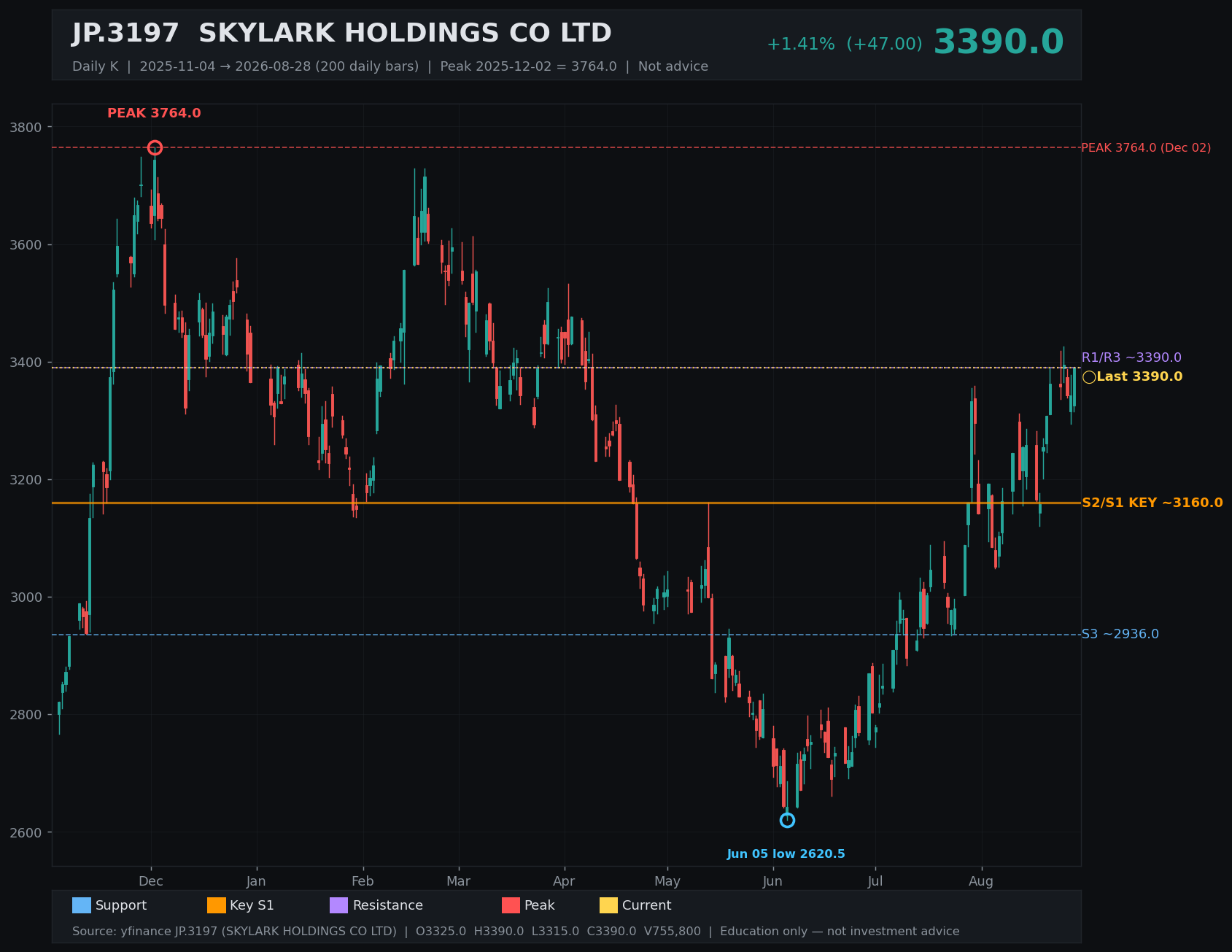1232x952 pixels.
Task: Click the 'S3 ~2936.0' support label
Action: 1120,635
